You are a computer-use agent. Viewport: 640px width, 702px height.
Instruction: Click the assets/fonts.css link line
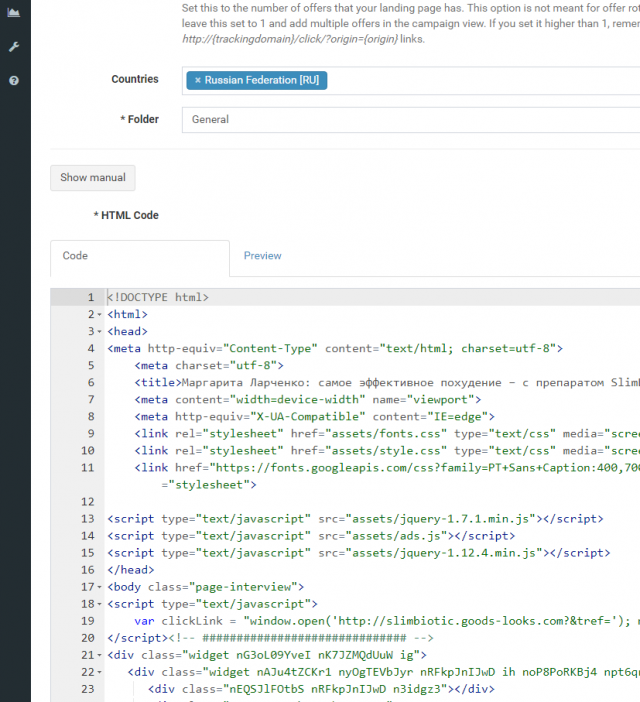click(x=387, y=433)
